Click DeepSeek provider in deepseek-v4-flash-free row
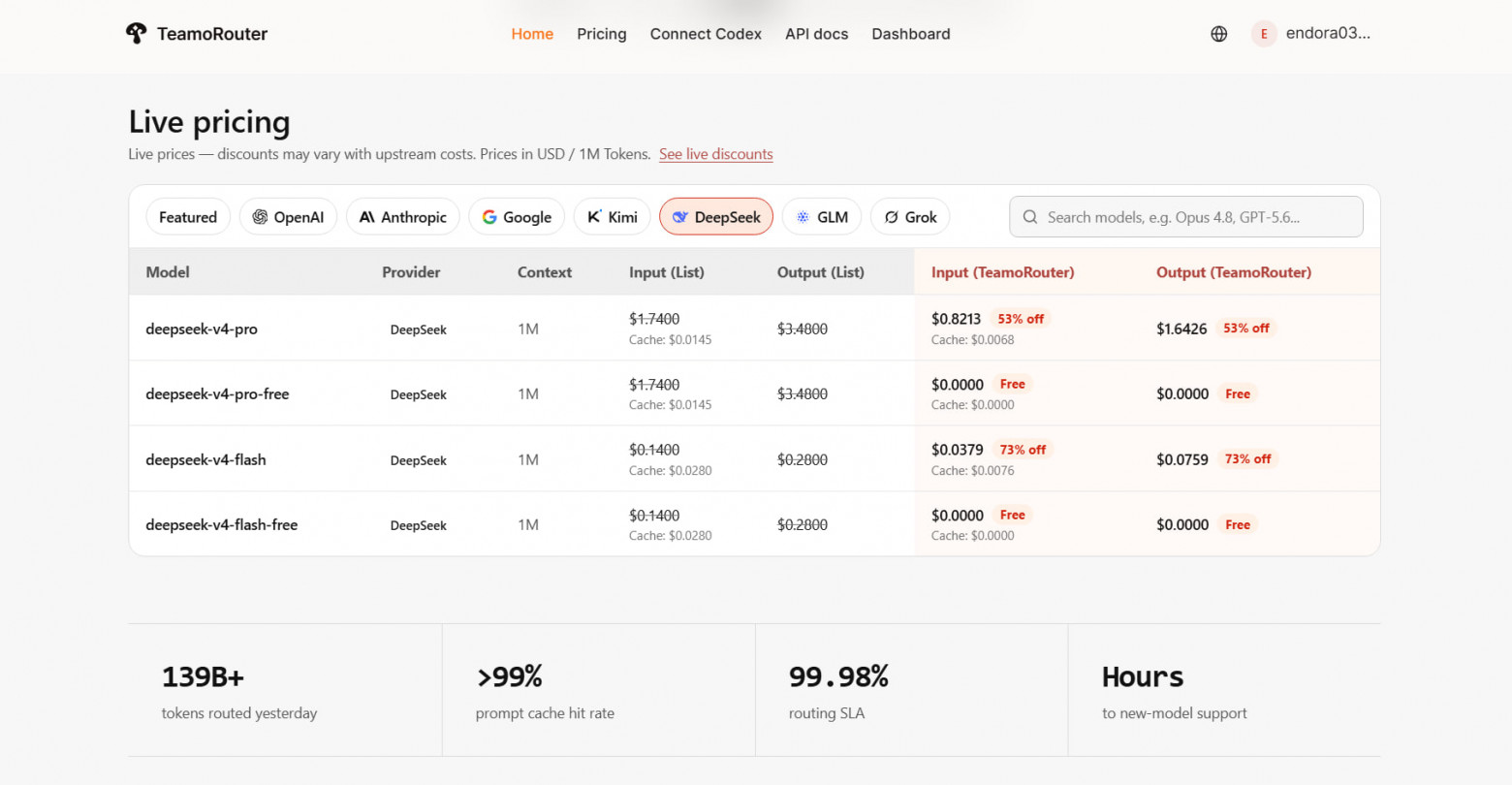 click(x=419, y=525)
